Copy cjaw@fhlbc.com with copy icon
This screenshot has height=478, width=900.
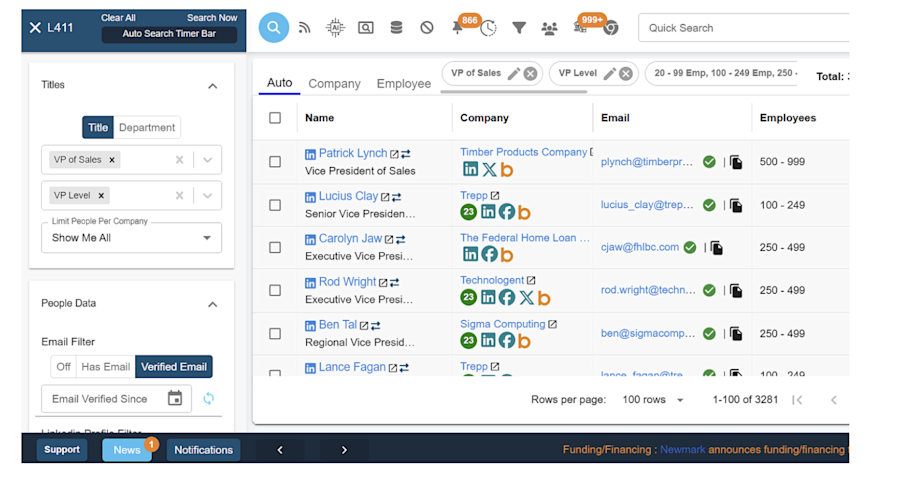click(x=716, y=248)
